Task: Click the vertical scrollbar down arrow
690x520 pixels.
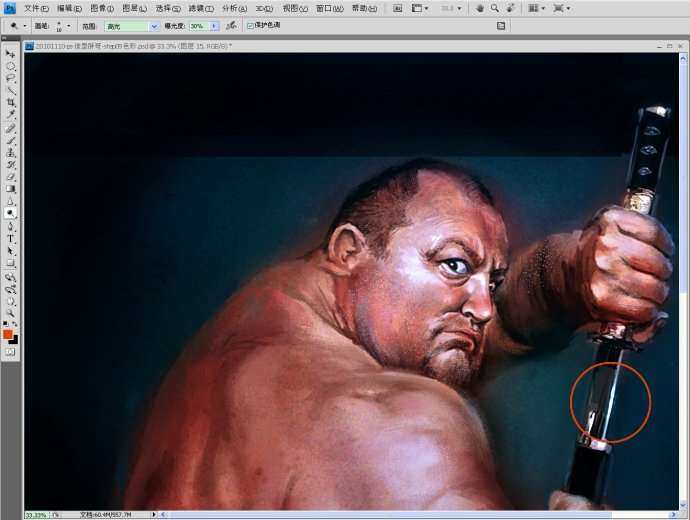Action: (683, 505)
